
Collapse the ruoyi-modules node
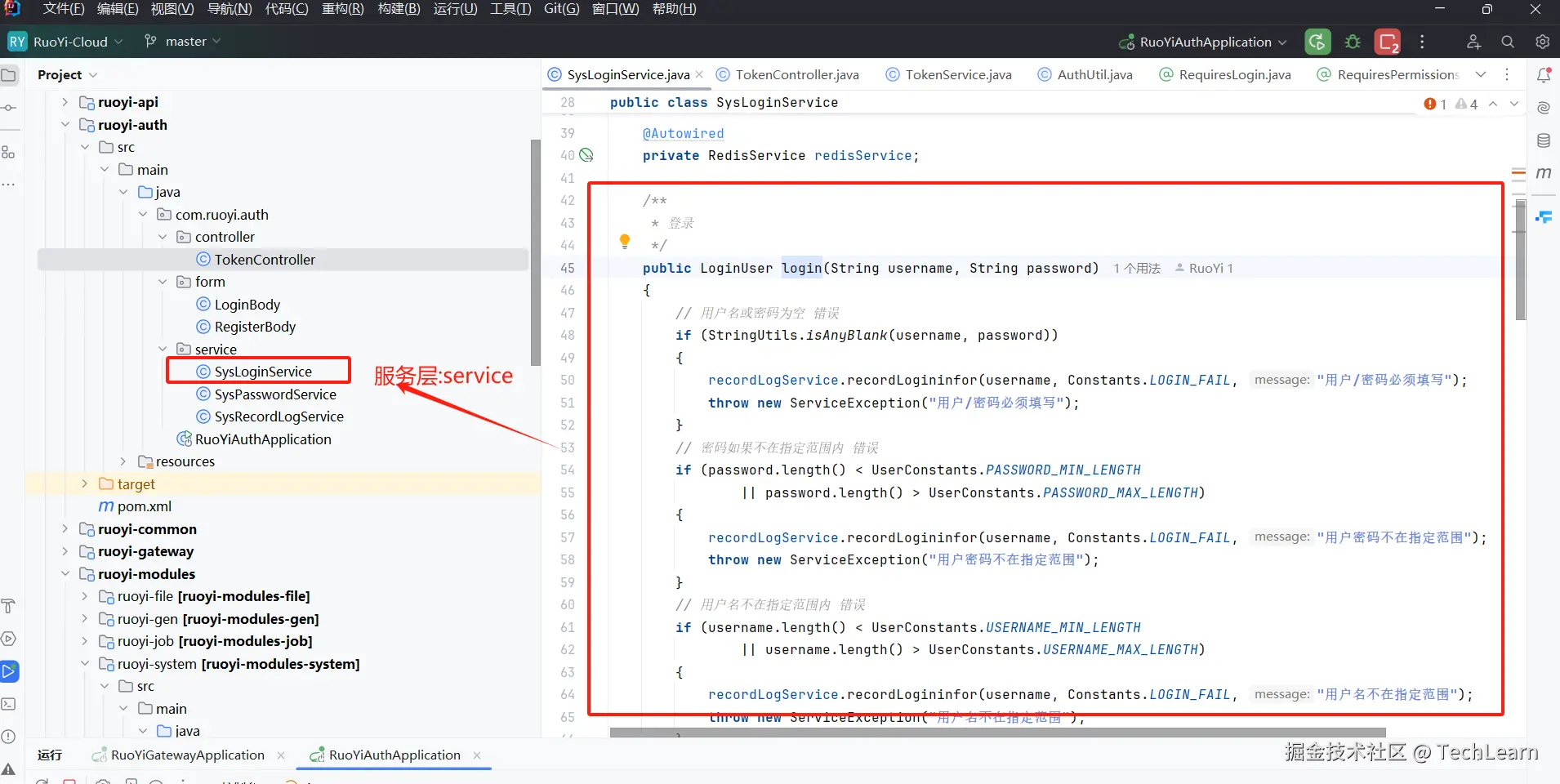[65, 574]
